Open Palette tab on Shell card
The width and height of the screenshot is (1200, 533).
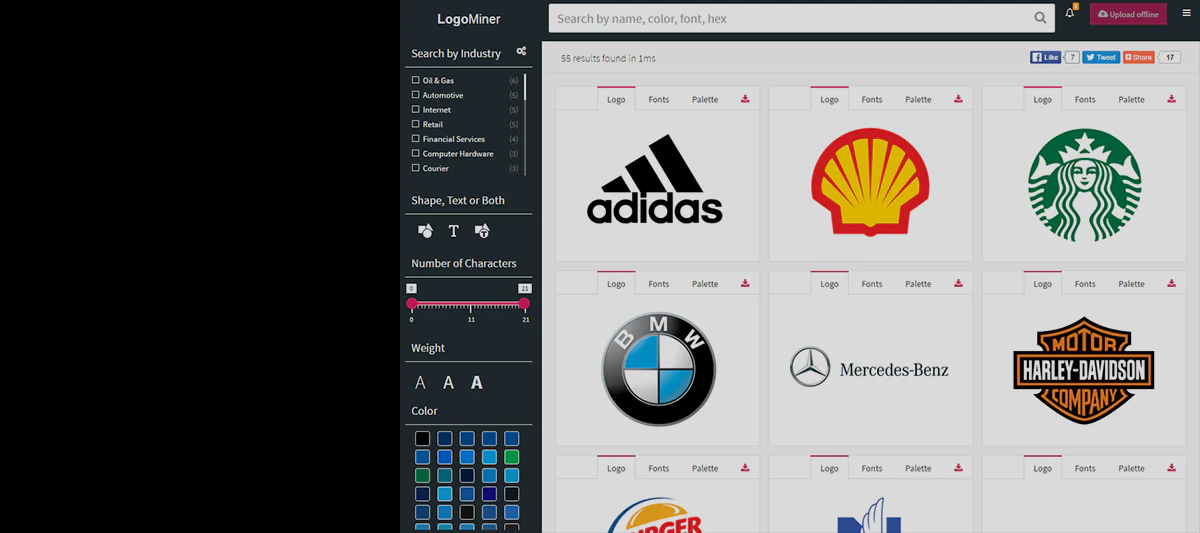(x=918, y=99)
